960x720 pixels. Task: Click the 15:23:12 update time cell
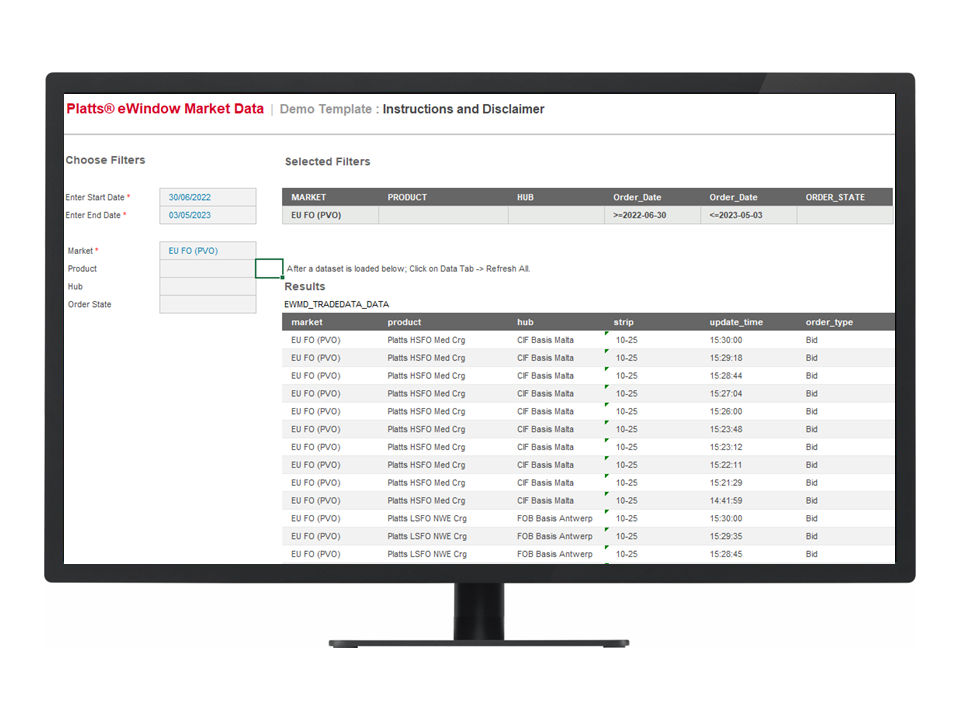point(726,447)
